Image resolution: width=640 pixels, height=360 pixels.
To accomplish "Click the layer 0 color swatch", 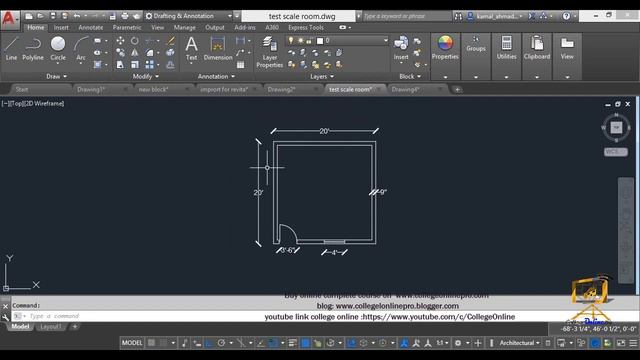I will coord(320,40).
